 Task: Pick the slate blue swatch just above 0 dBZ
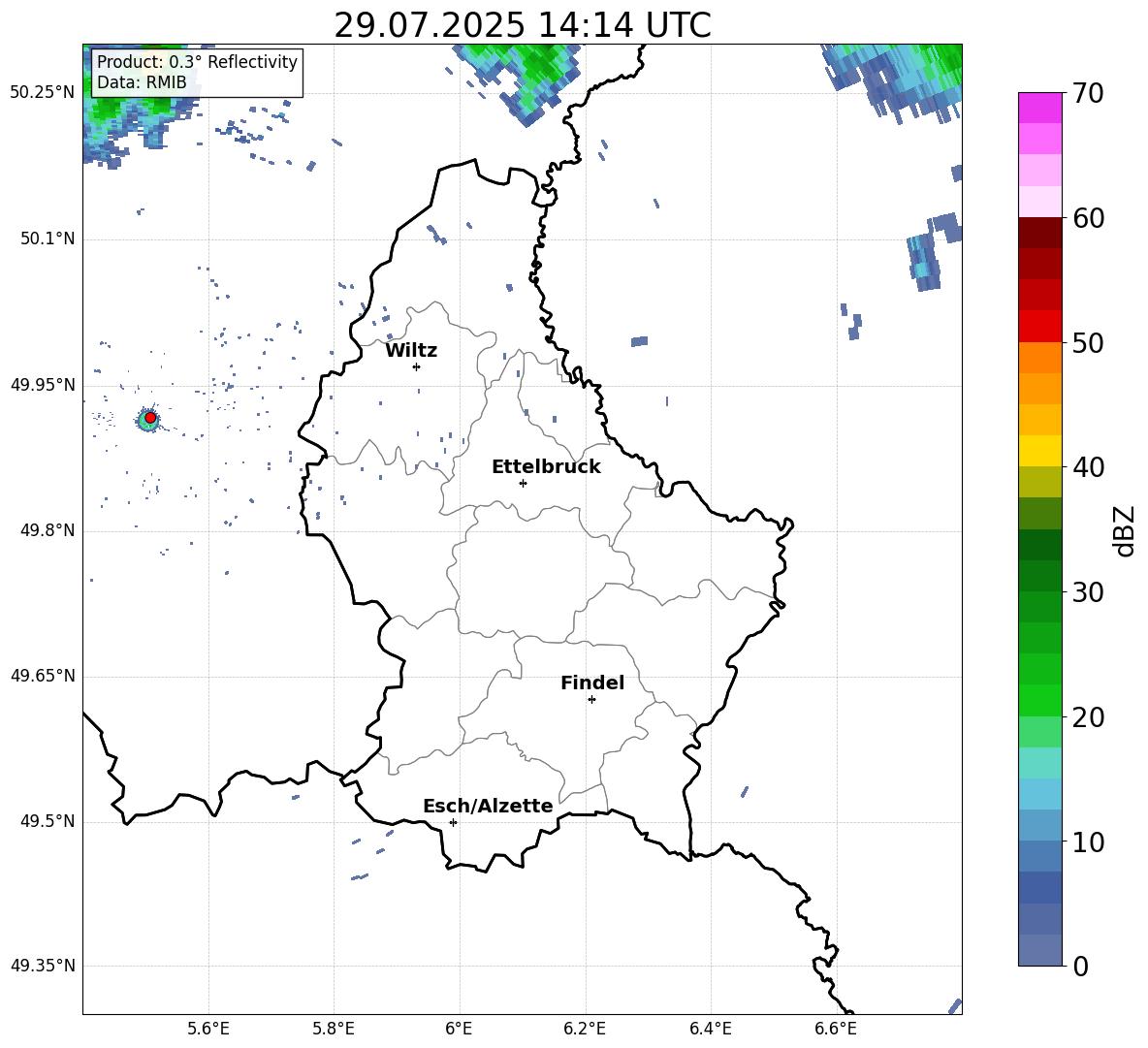click(1039, 950)
